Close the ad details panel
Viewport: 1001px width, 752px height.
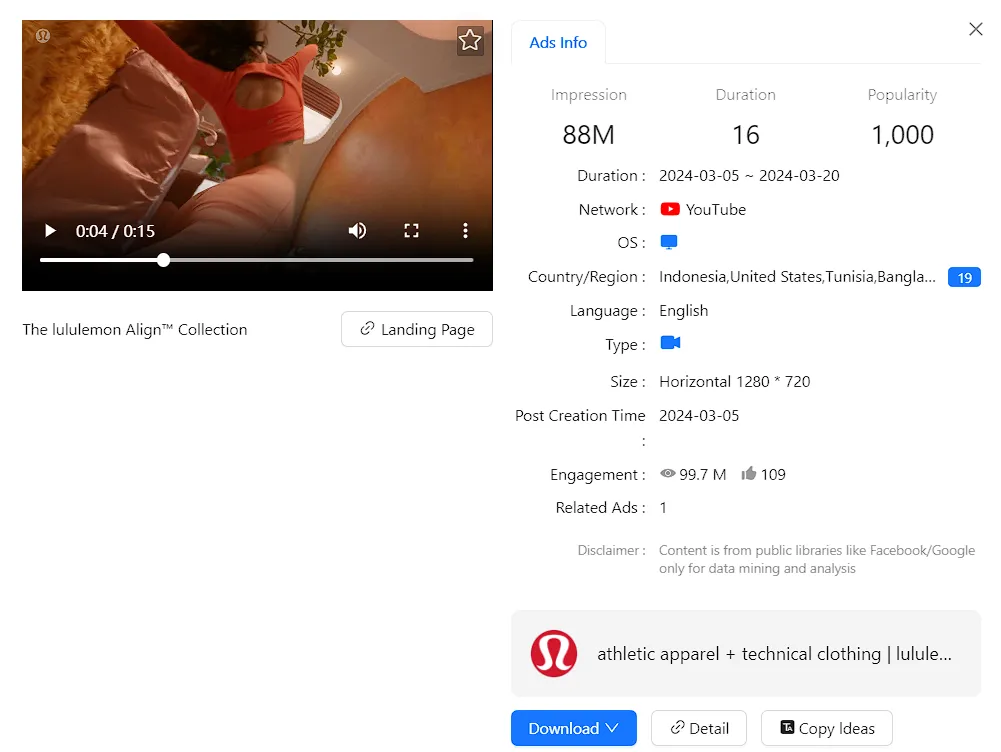976,30
